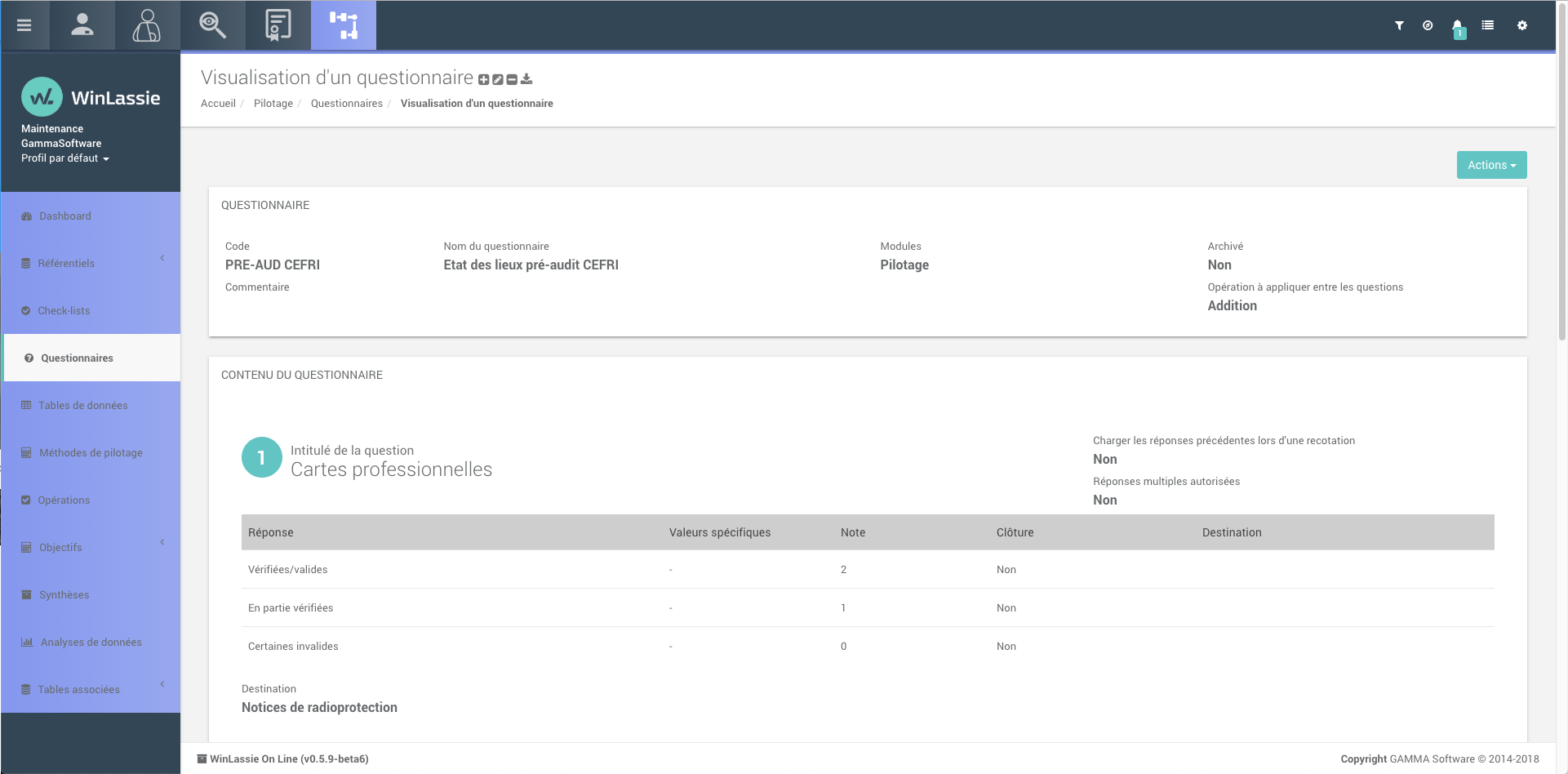The height and width of the screenshot is (774, 1568).
Task: Expand the Objectifs submenu chevron
Action: click(162, 542)
